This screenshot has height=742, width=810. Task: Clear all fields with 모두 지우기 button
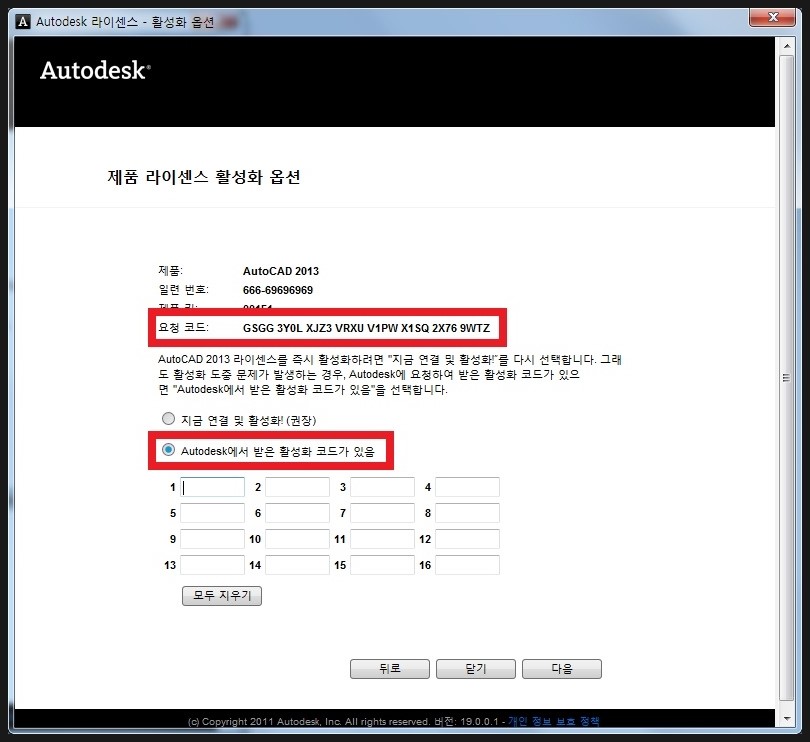[222, 596]
